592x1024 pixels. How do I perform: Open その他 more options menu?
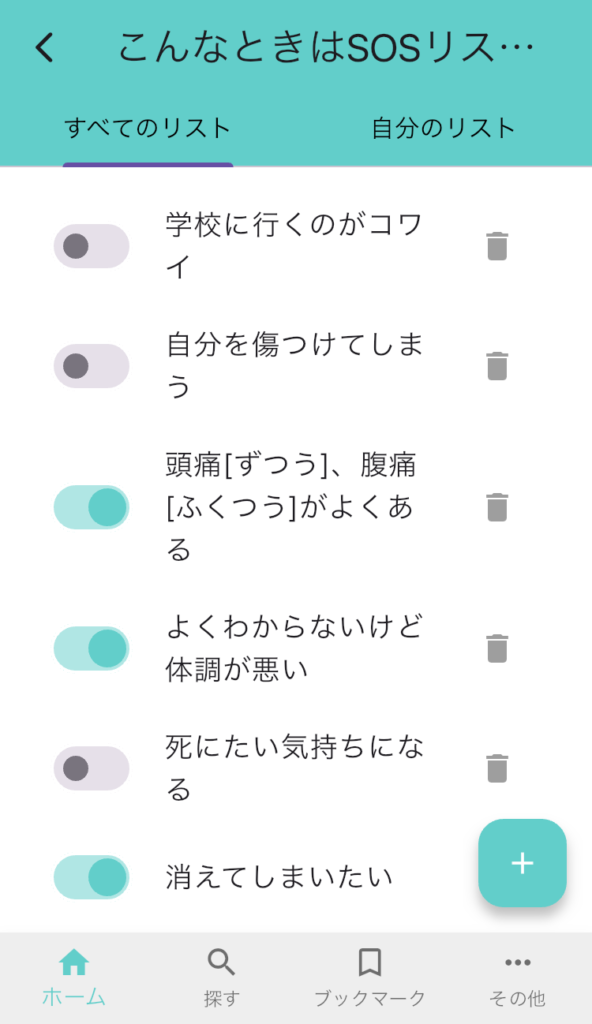point(518,978)
